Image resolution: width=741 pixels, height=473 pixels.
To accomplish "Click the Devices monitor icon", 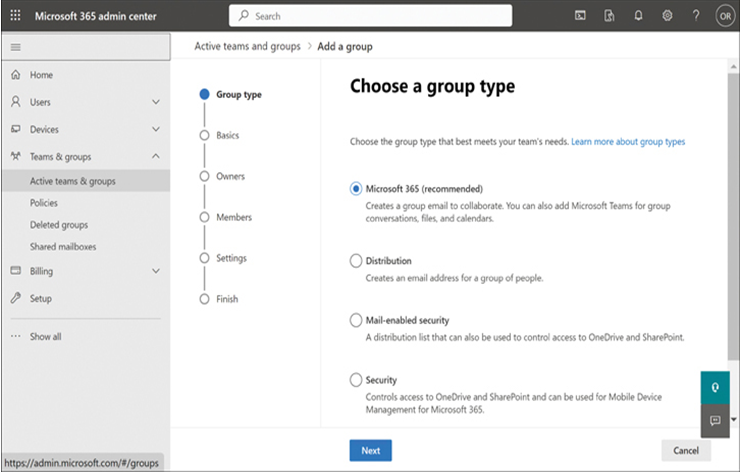I will pos(16,129).
